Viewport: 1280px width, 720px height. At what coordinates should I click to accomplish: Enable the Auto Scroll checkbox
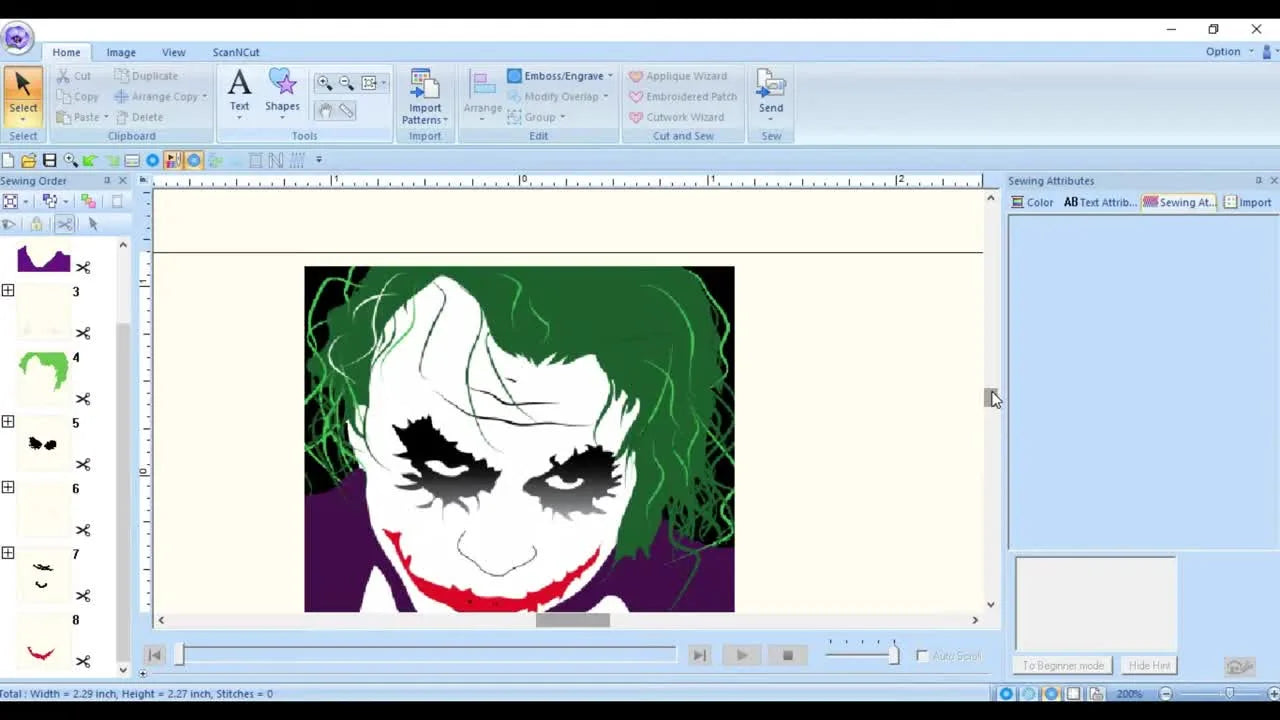pos(922,656)
